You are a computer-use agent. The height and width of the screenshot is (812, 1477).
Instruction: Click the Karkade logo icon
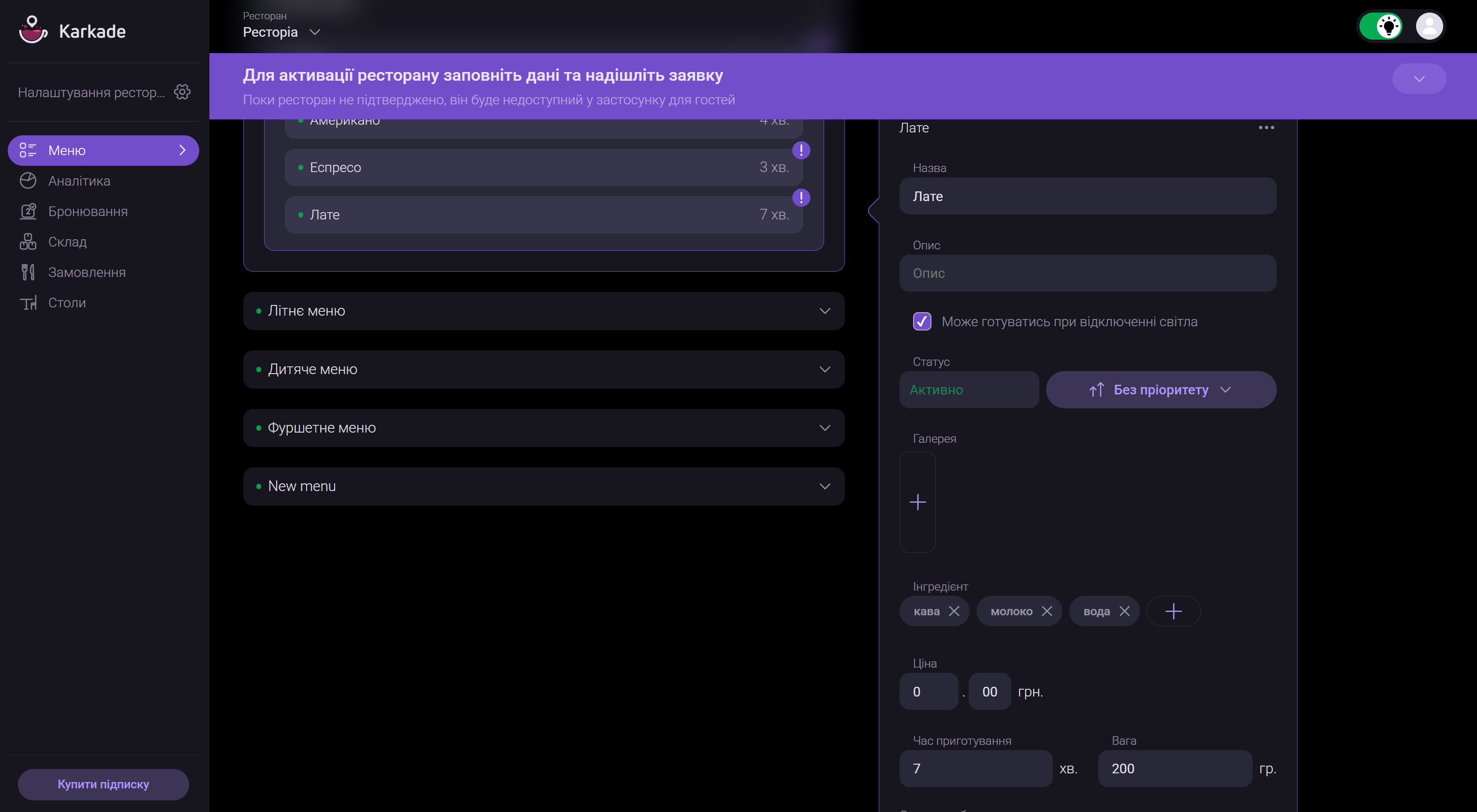tap(33, 30)
